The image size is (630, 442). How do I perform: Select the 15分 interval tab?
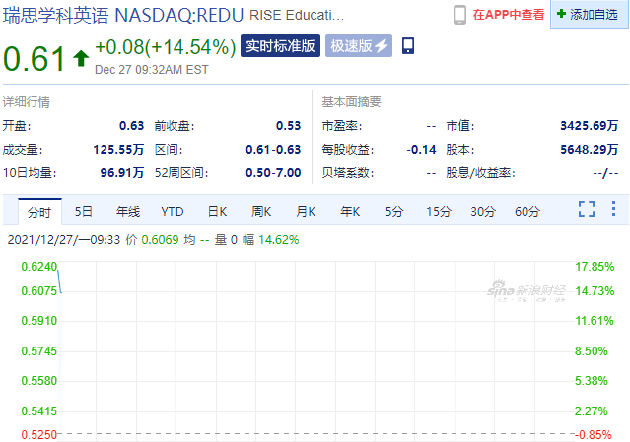[439, 211]
